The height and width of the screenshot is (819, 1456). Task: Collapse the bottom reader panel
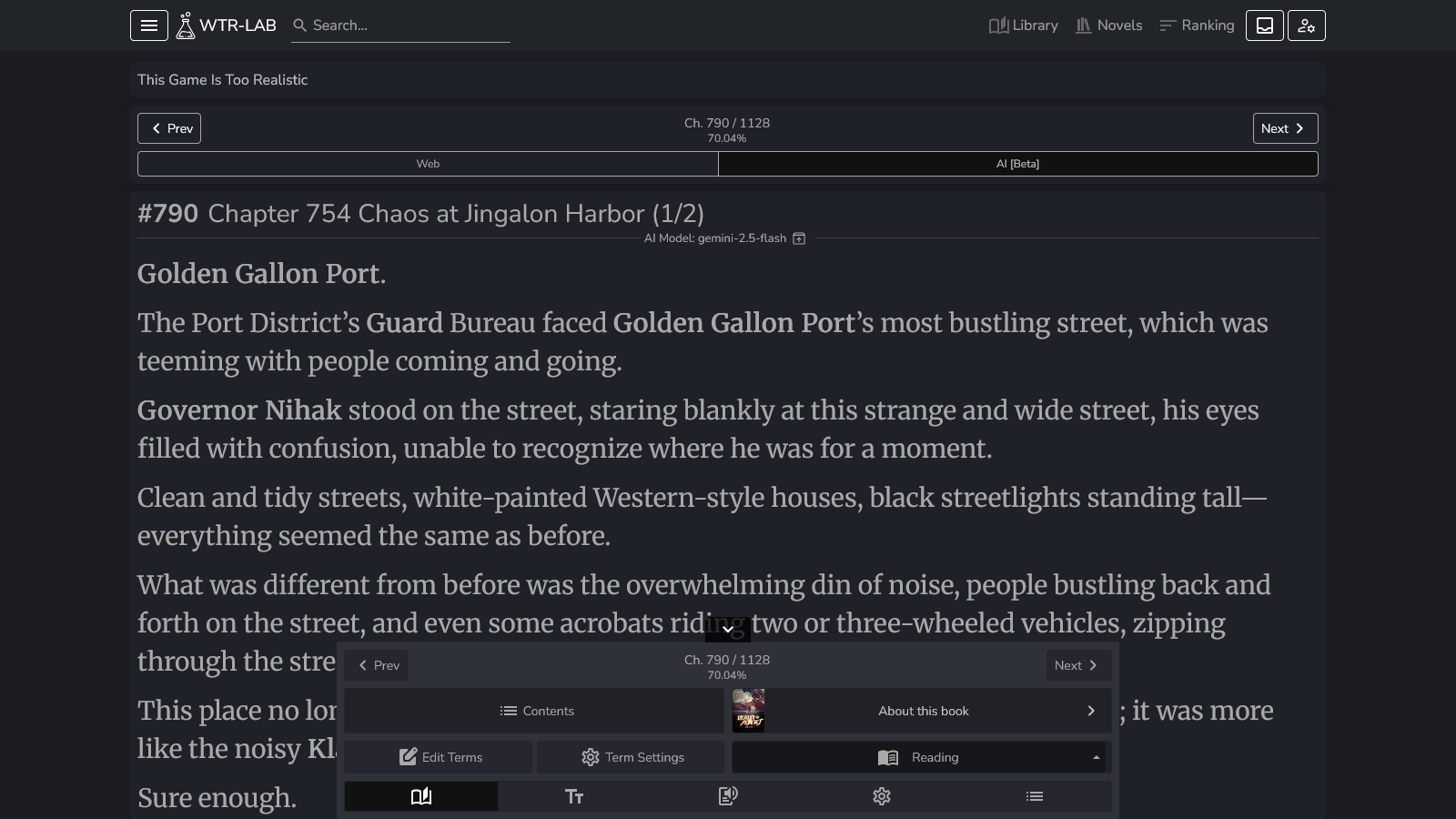point(728,629)
